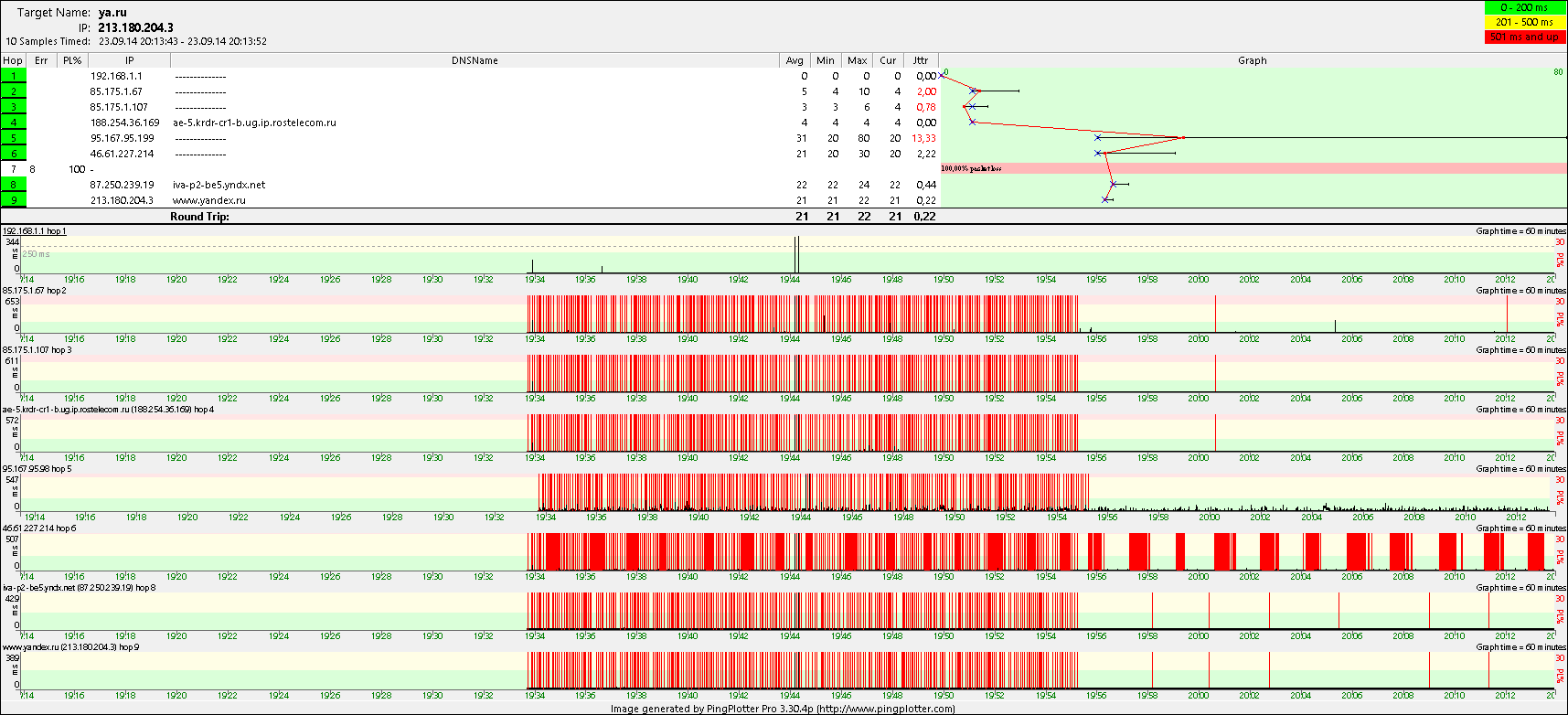Image resolution: width=1568 pixels, height=715 pixels.
Task: Select the green hop 2 number box
Action: click(x=14, y=91)
